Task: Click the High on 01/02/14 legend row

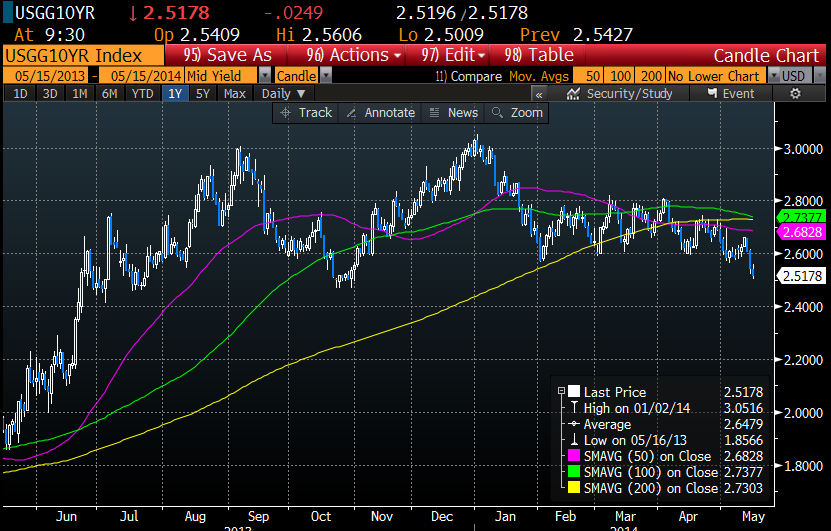Action: (x=665, y=408)
